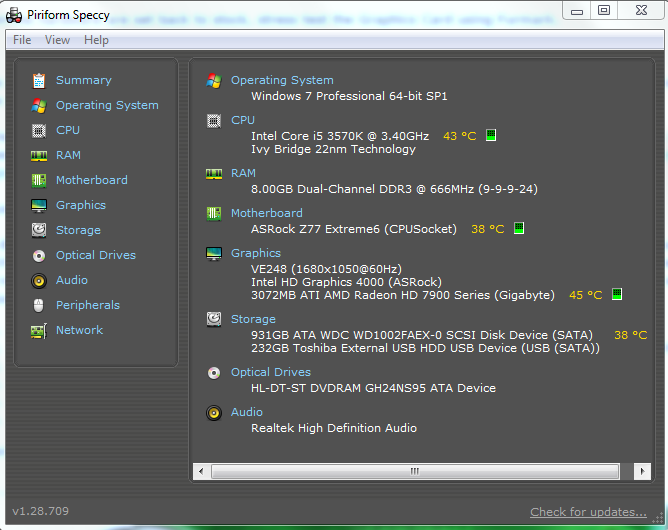
Task: Click the ASRock Z77 Extreme6 text
Action: [x=354, y=229]
